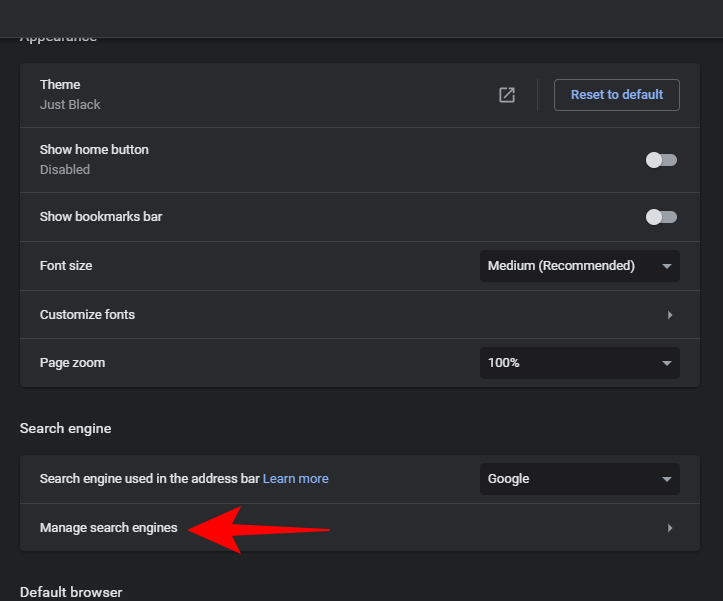Turn on the Show bookmarks bar toggle
The height and width of the screenshot is (601, 723).
(661, 217)
